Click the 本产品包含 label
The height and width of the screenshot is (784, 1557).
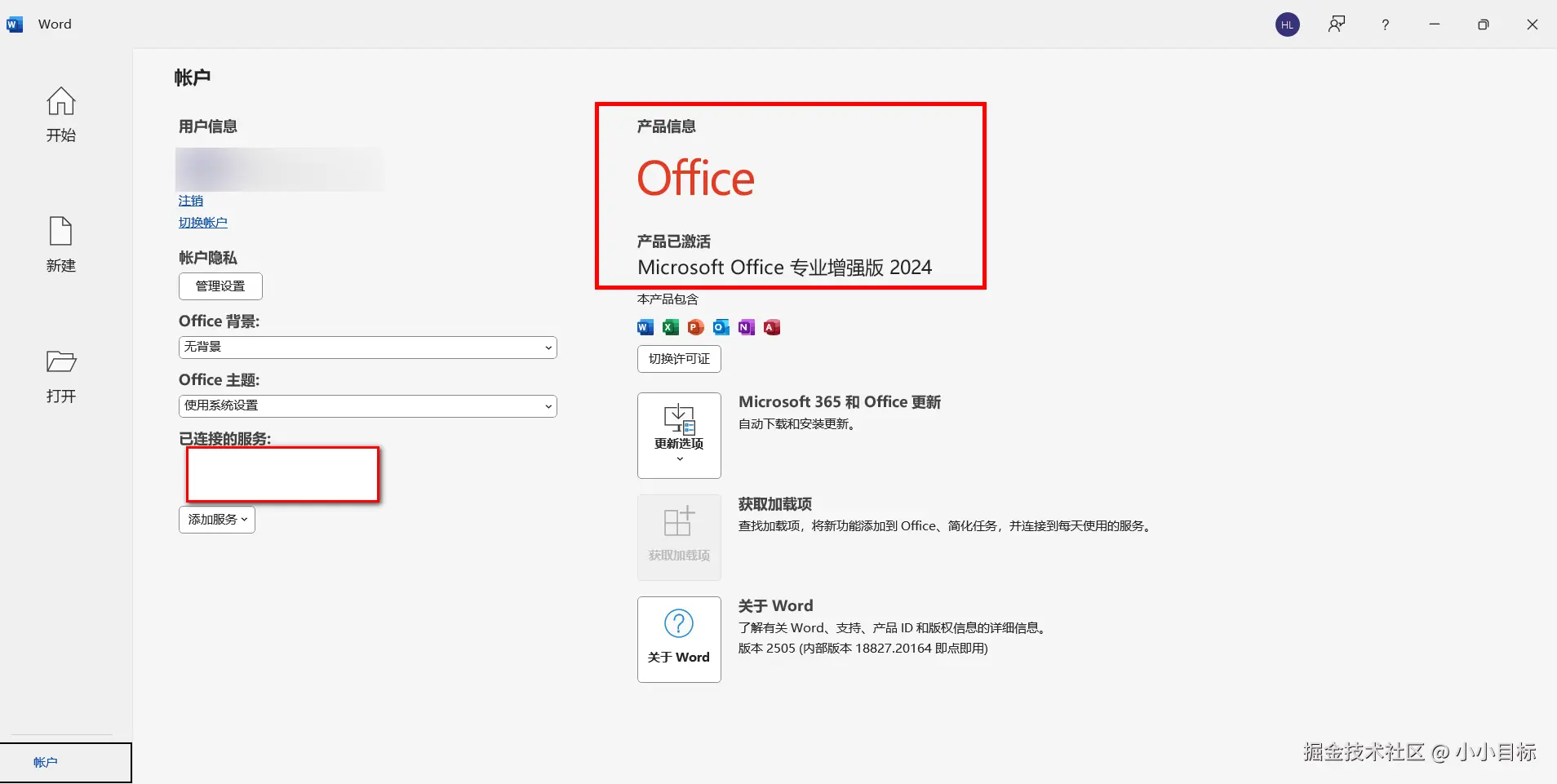click(x=668, y=299)
